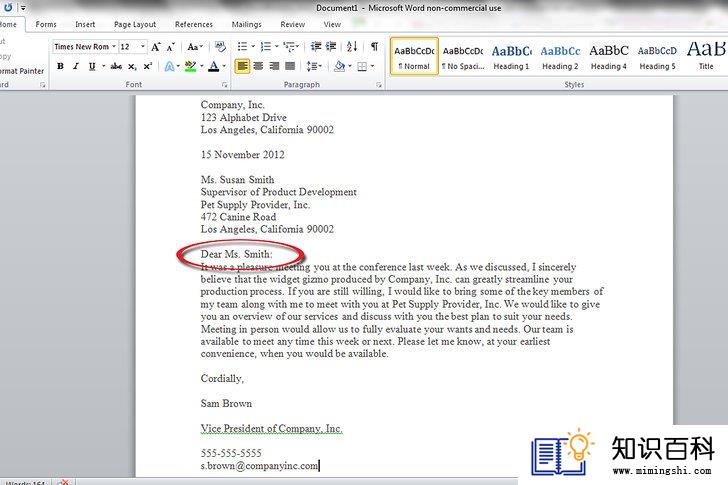Expand bullet library dropdown arrow
Screen dimensions: 728x485
click(x=253, y=46)
